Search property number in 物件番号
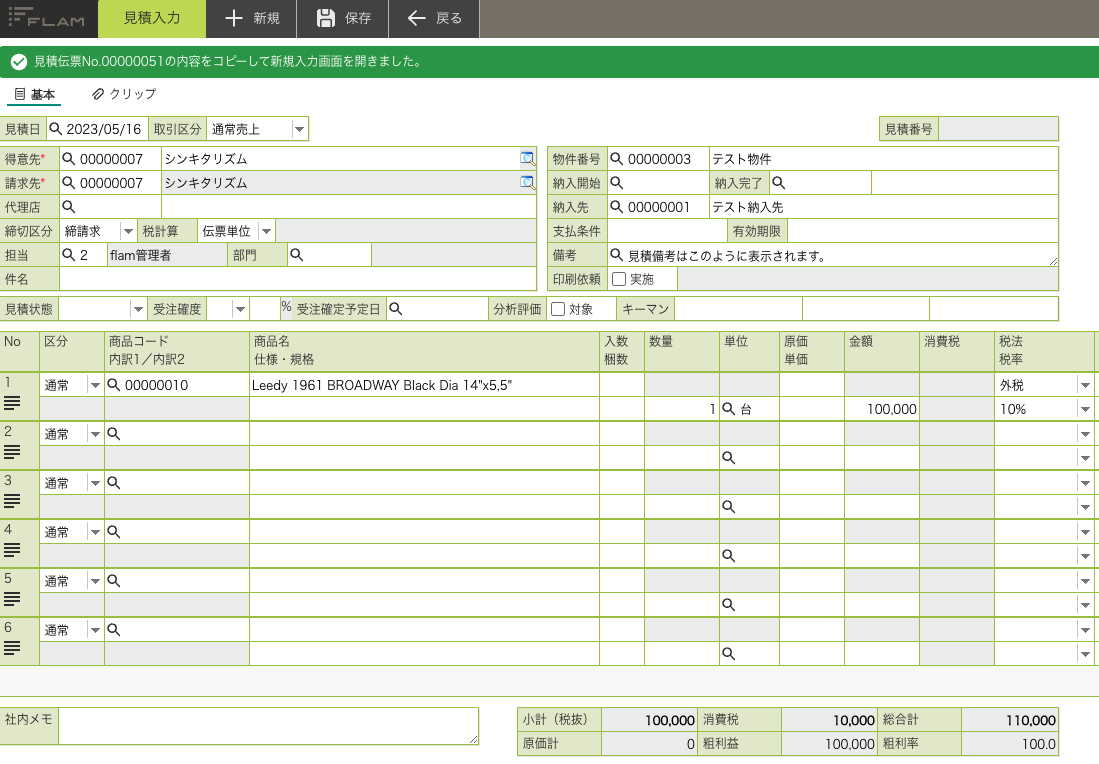Screen dimensions: 1099x764 pos(617,158)
